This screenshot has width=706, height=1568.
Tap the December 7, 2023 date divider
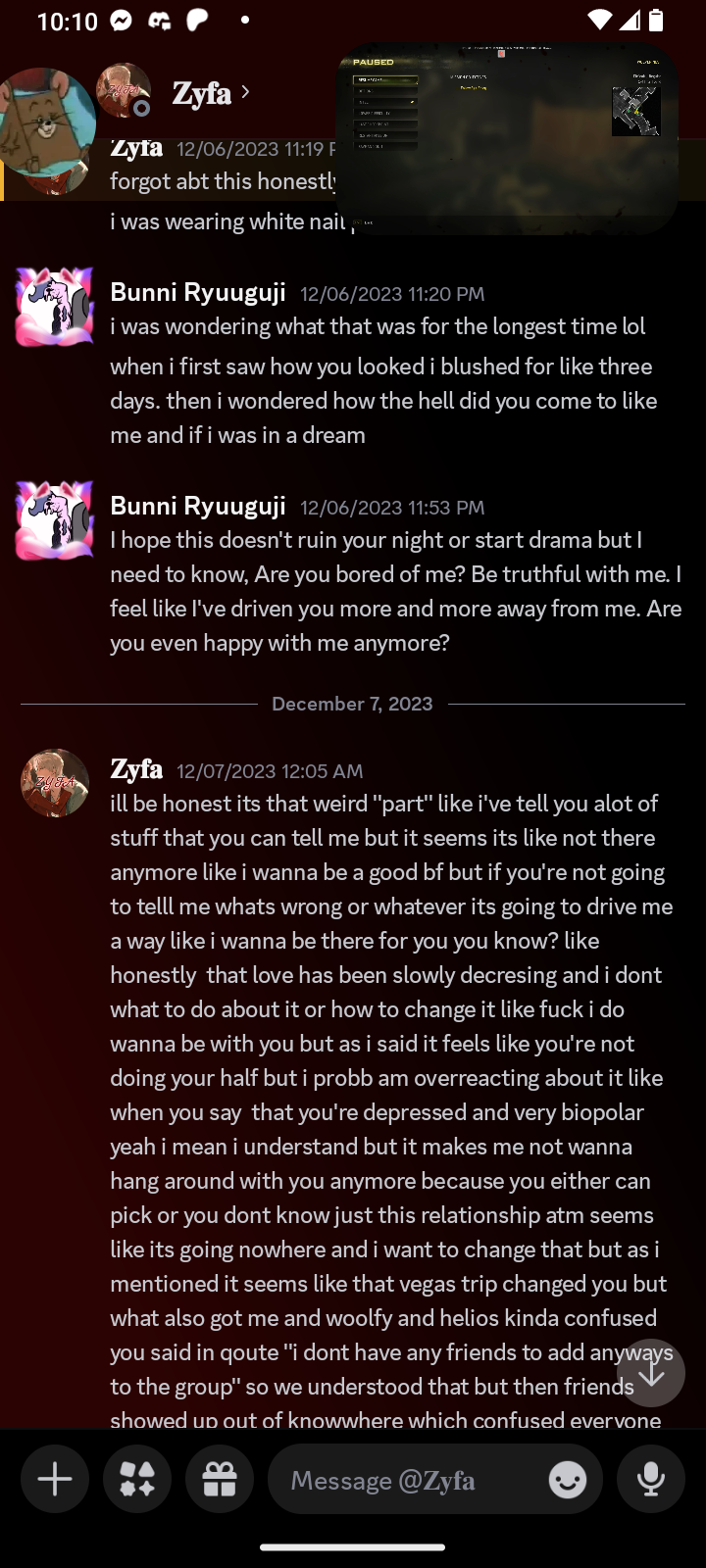[352, 704]
